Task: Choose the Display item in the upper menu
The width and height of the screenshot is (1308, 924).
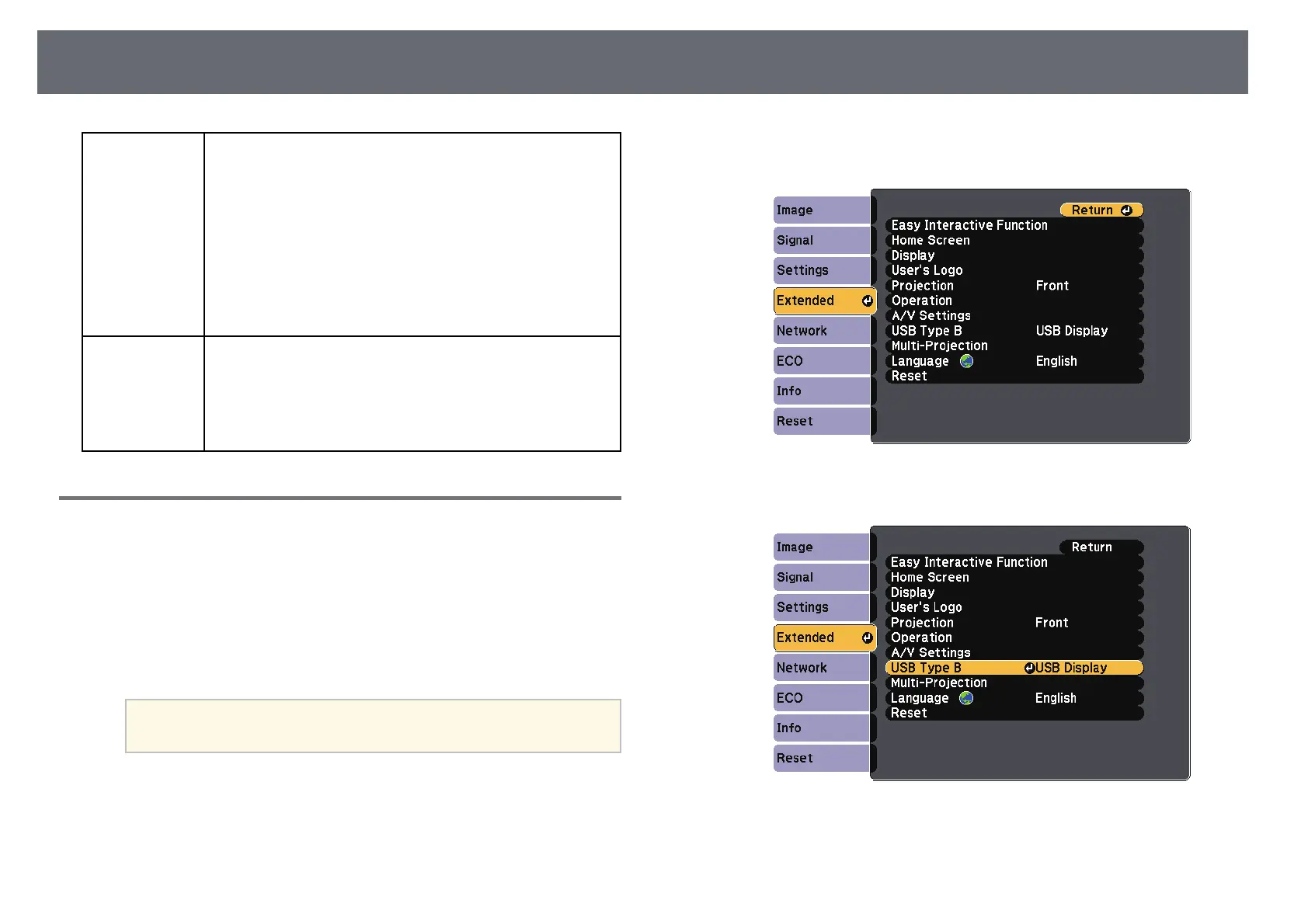Action: [1014, 255]
